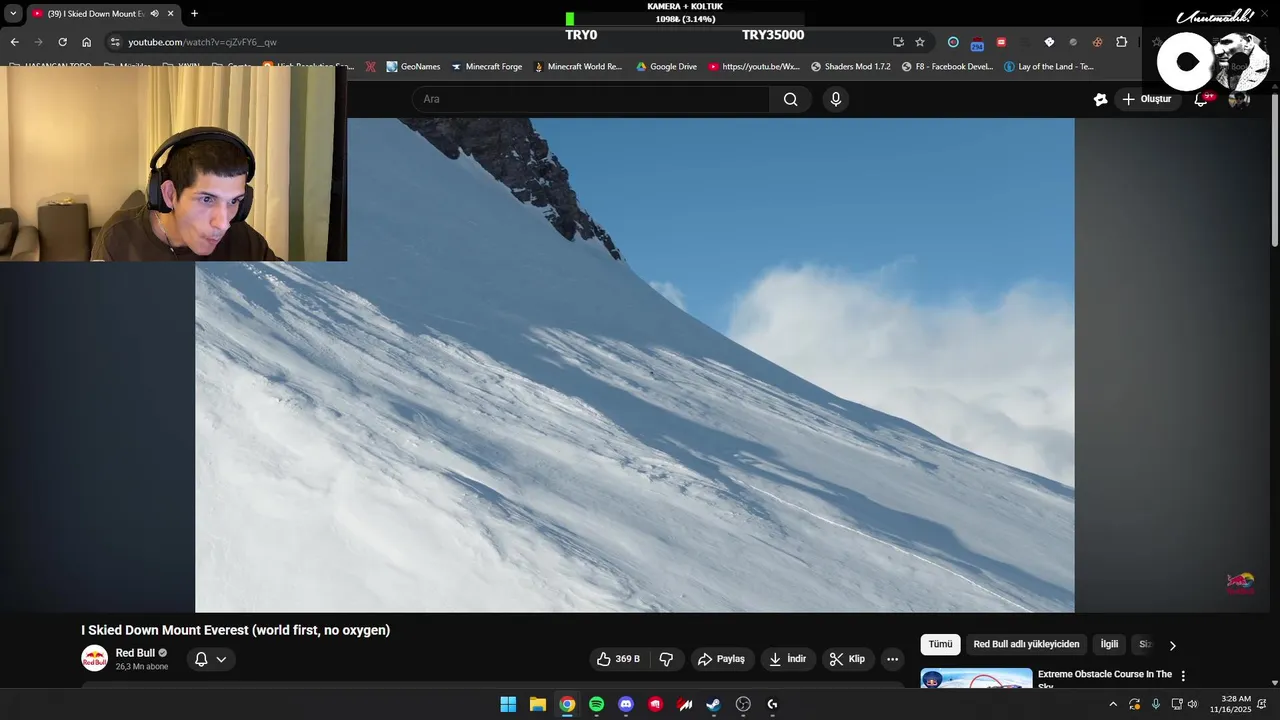This screenshot has height=720, width=1280.
Task: Open the OBS Studio taskbar icon
Action: click(x=743, y=704)
